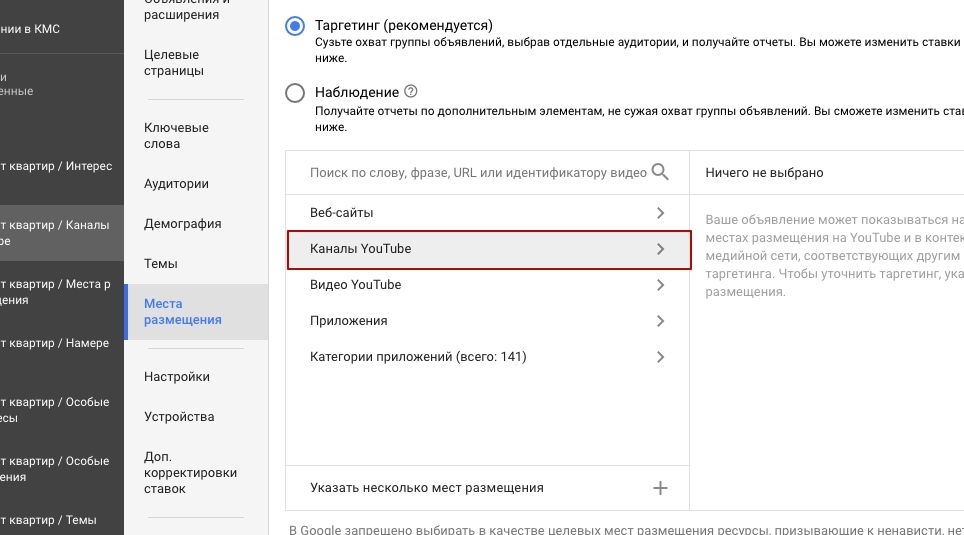Click the placement search input field
This screenshot has width=964, height=535.
(478, 173)
